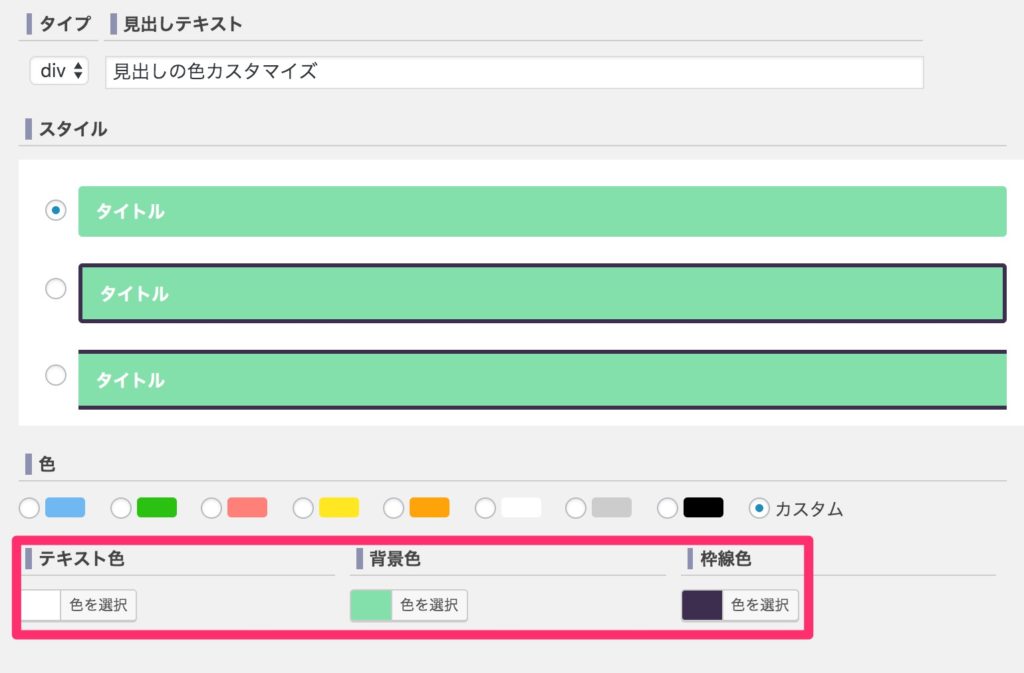Click the green background color swatch
Viewport: 1024px width, 673px height.
click(x=371, y=605)
